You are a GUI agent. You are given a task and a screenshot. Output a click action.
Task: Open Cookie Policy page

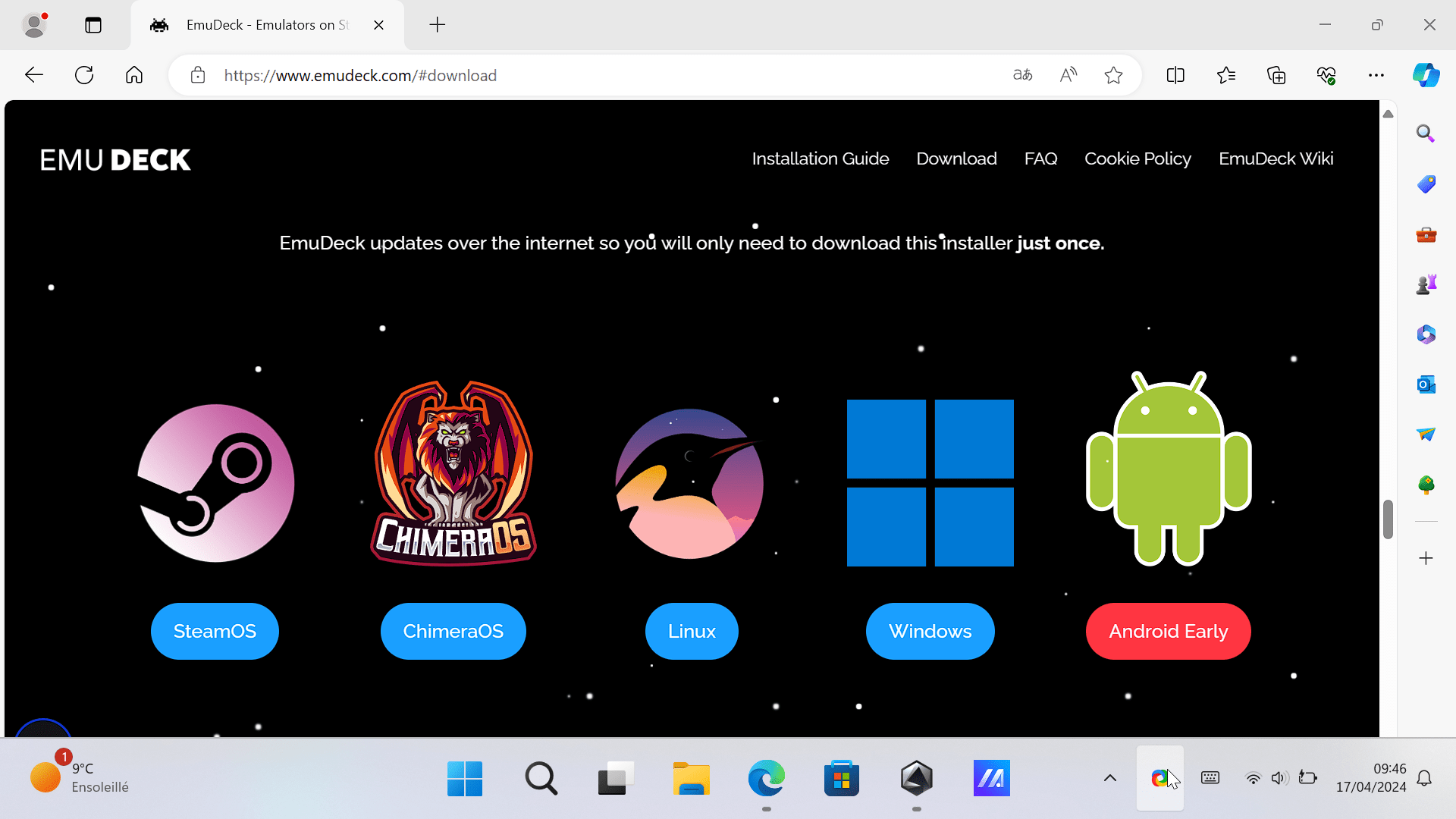[1137, 158]
